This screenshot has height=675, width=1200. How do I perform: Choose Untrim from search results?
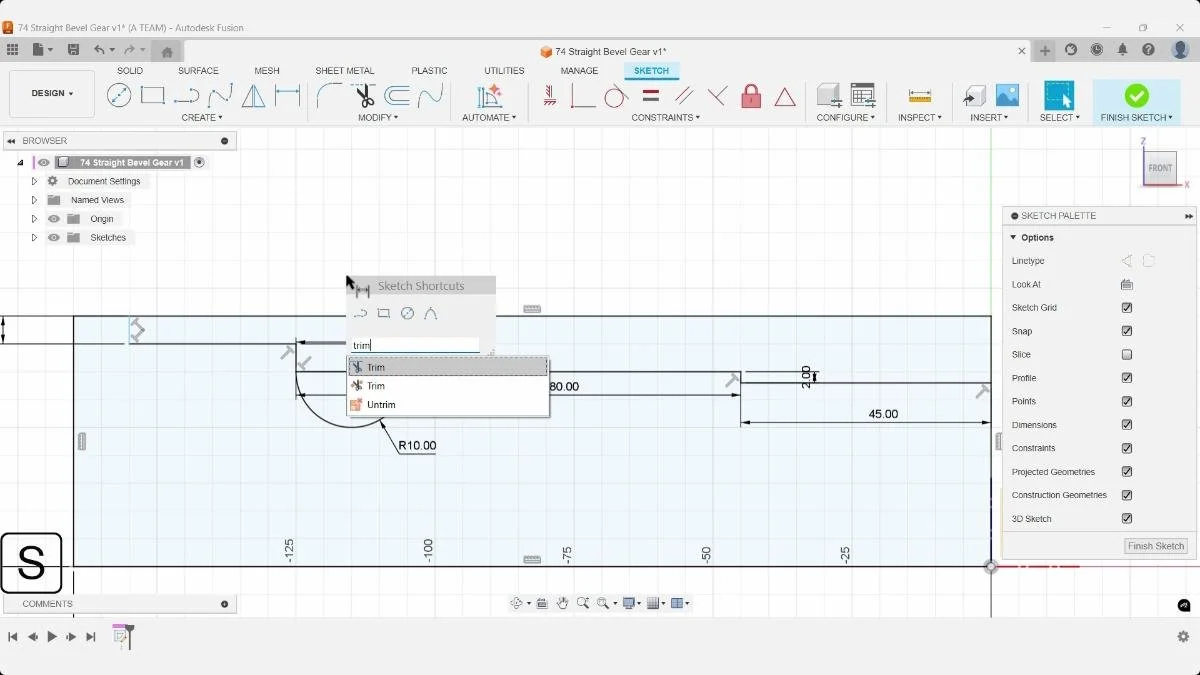tap(448, 405)
